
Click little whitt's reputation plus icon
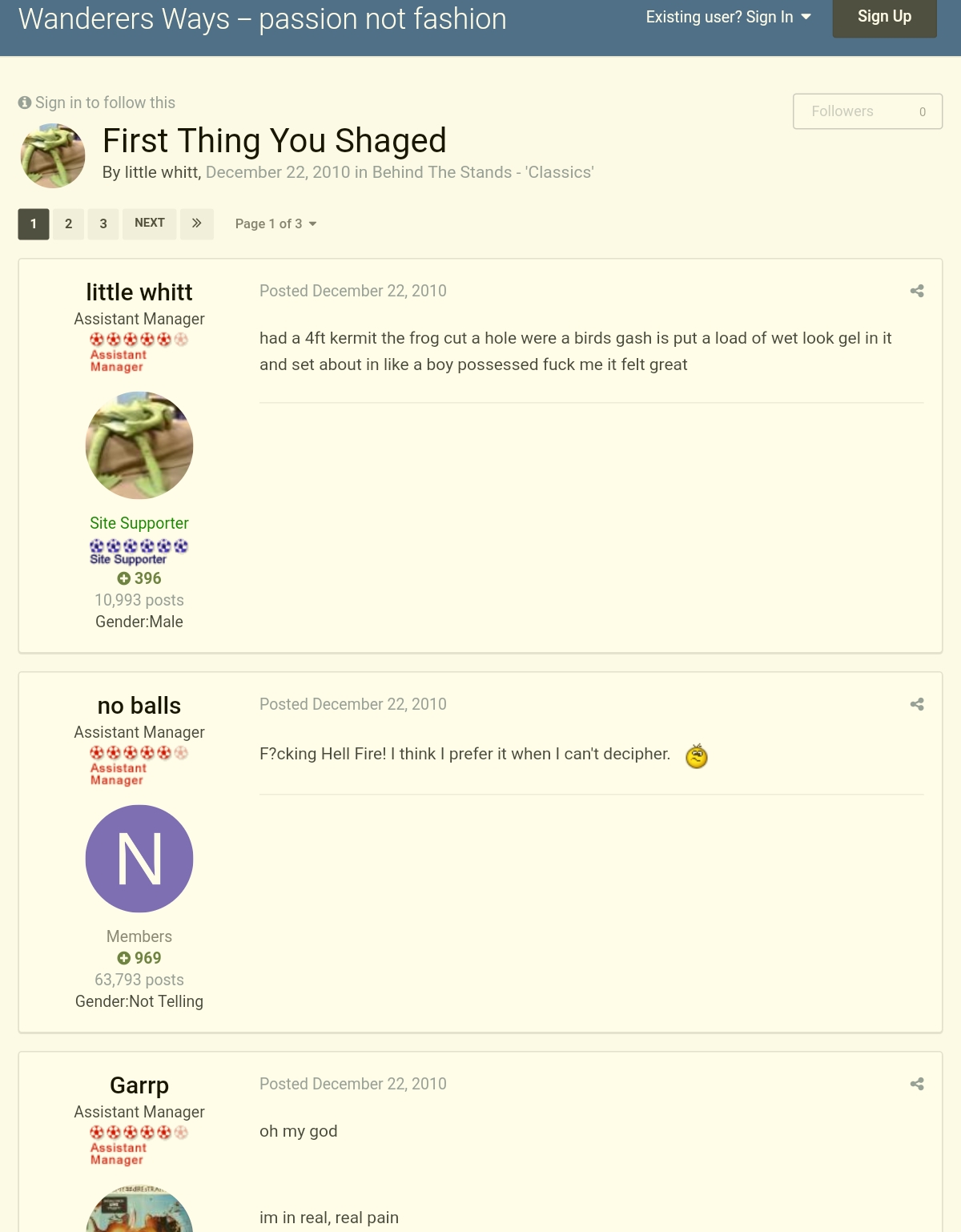click(123, 578)
